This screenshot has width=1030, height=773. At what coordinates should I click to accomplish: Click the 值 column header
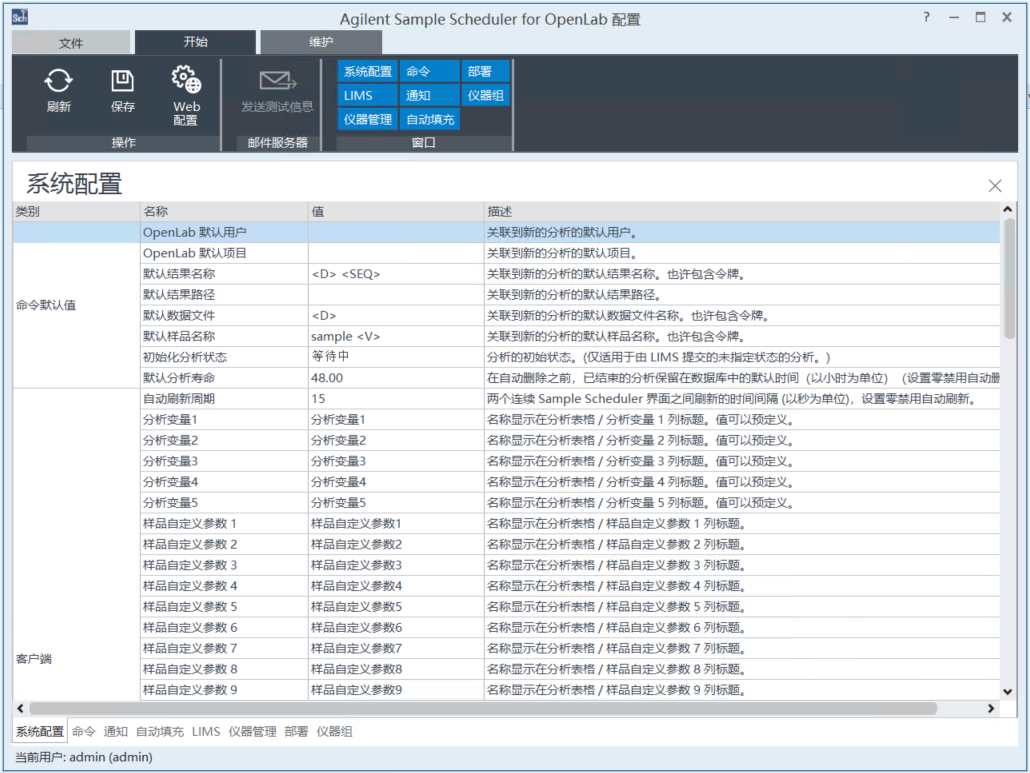point(396,211)
